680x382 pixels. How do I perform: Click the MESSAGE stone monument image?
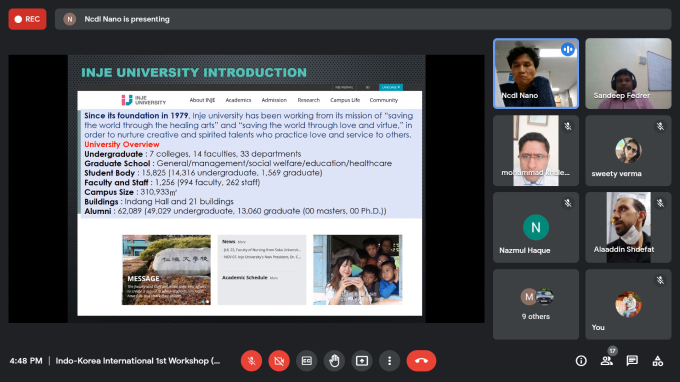click(167, 270)
